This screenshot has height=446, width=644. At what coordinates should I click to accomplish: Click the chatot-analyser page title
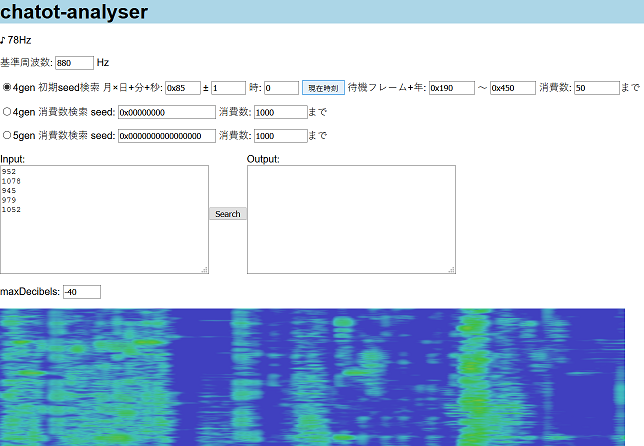pyautogui.click(x=74, y=11)
